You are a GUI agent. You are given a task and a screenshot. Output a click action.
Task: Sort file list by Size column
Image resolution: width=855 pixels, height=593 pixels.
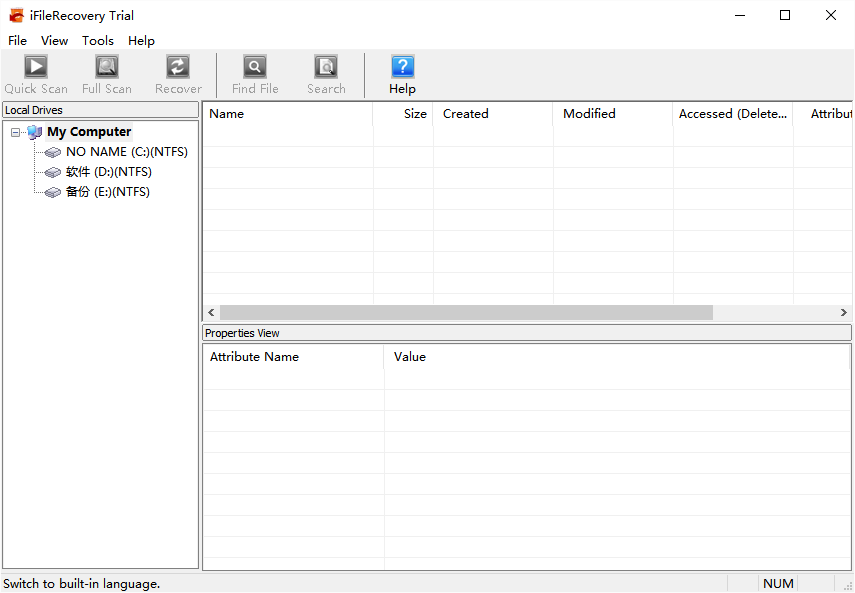pyautogui.click(x=403, y=114)
